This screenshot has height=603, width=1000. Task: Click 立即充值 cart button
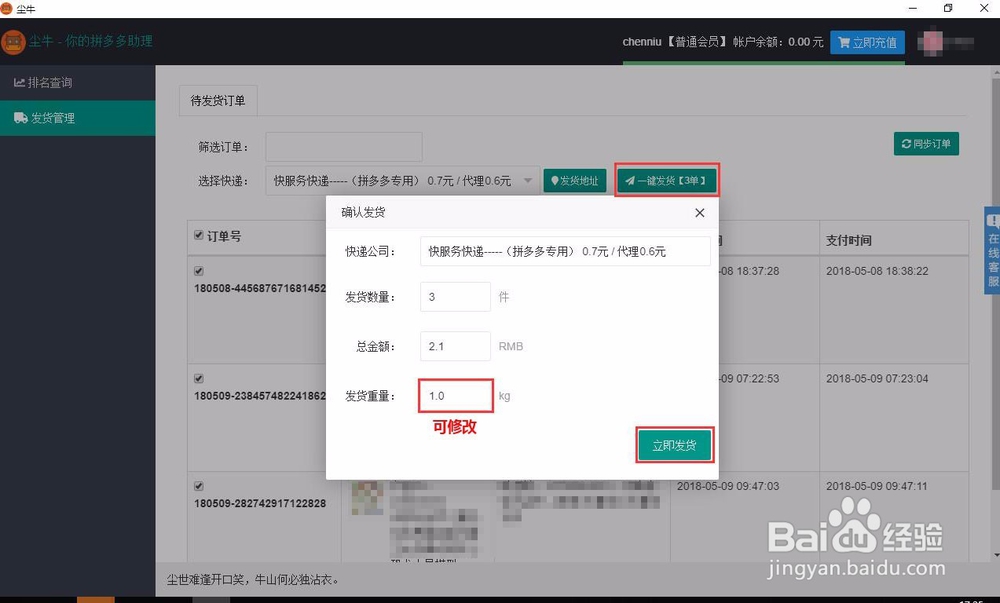point(867,43)
